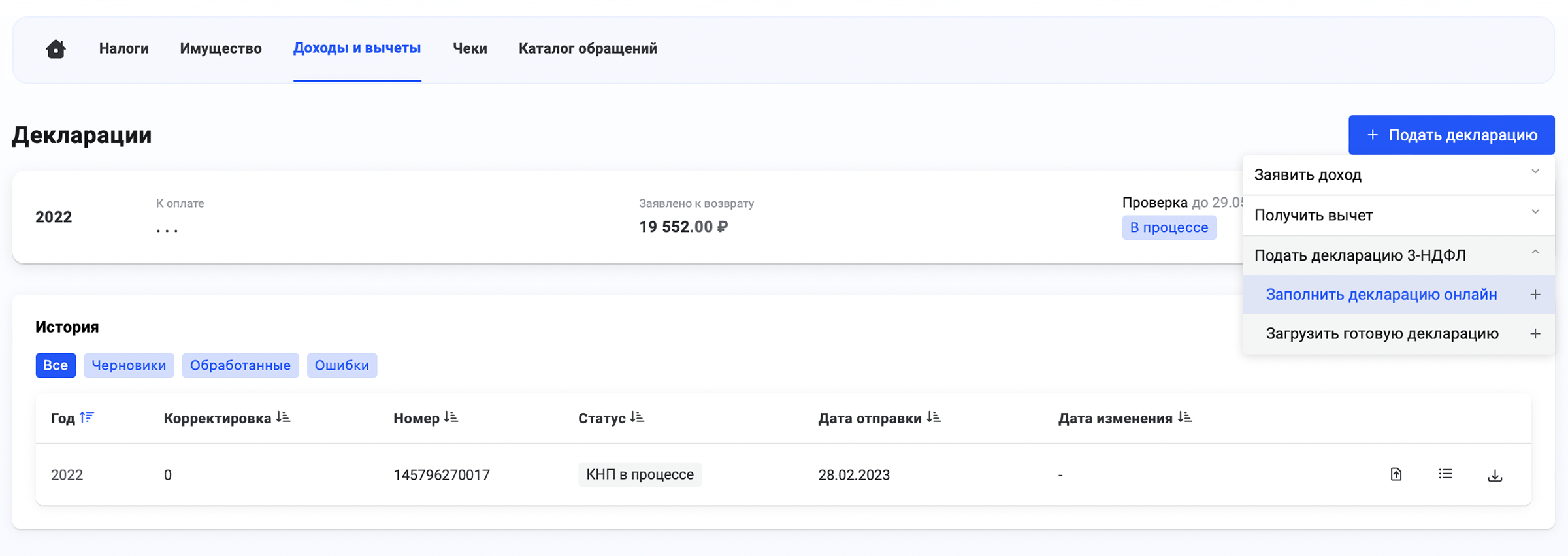Filter history by Черновики
Image resolution: width=1568 pixels, height=556 pixels.
[x=129, y=365]
